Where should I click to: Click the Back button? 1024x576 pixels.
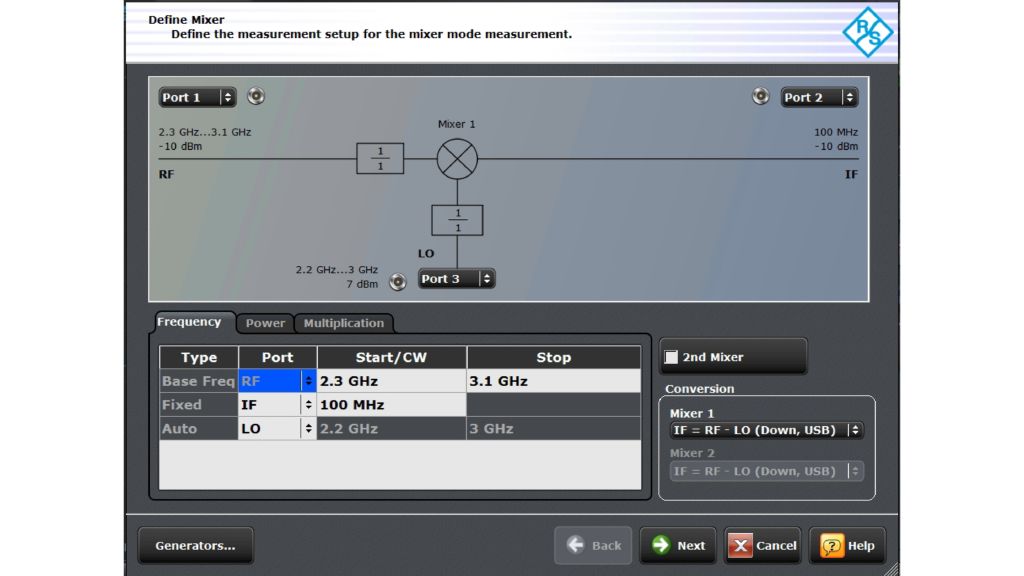click(593, 546)
